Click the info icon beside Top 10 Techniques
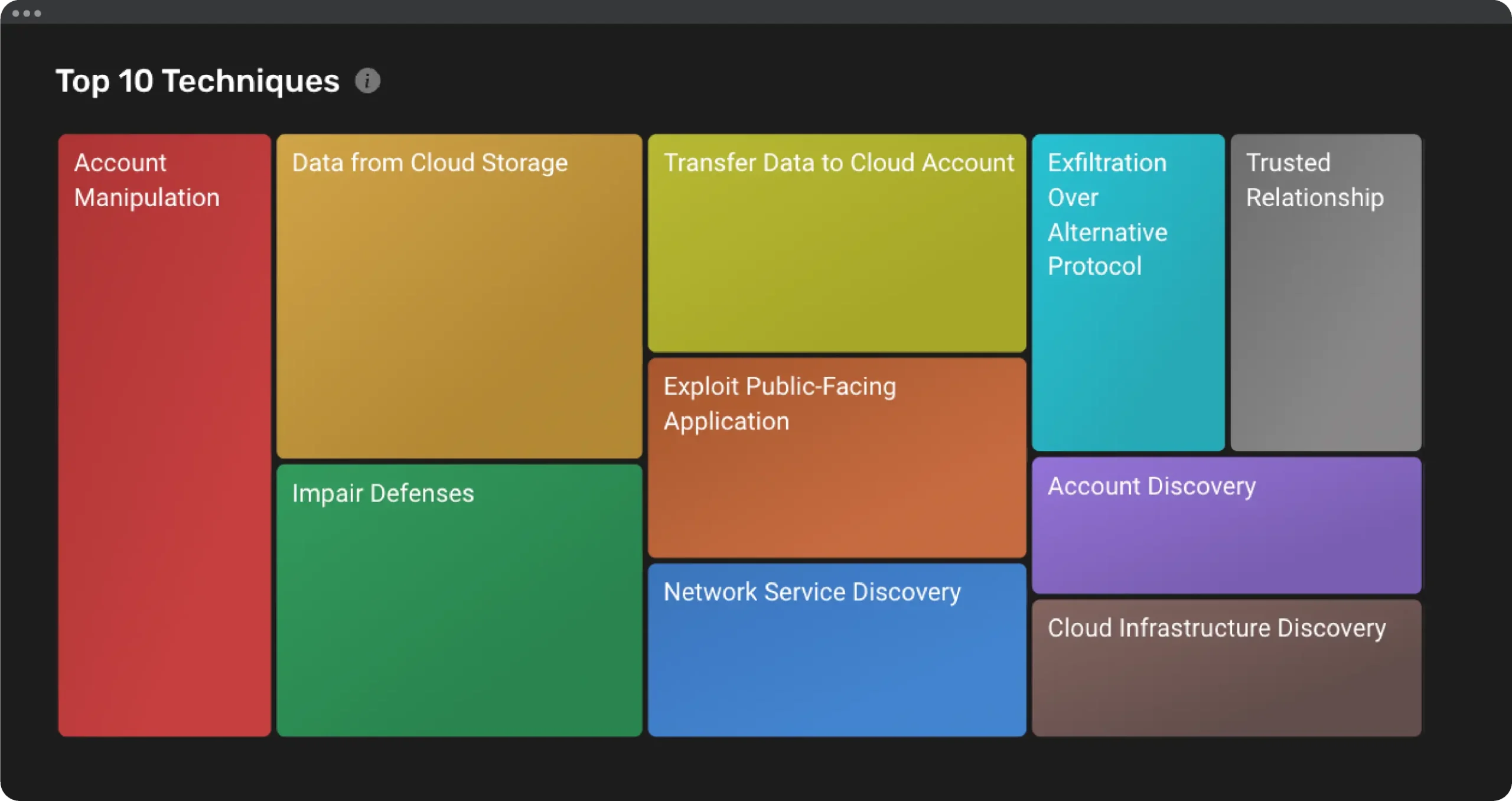 pyautogui.click(x=367, y=81)
